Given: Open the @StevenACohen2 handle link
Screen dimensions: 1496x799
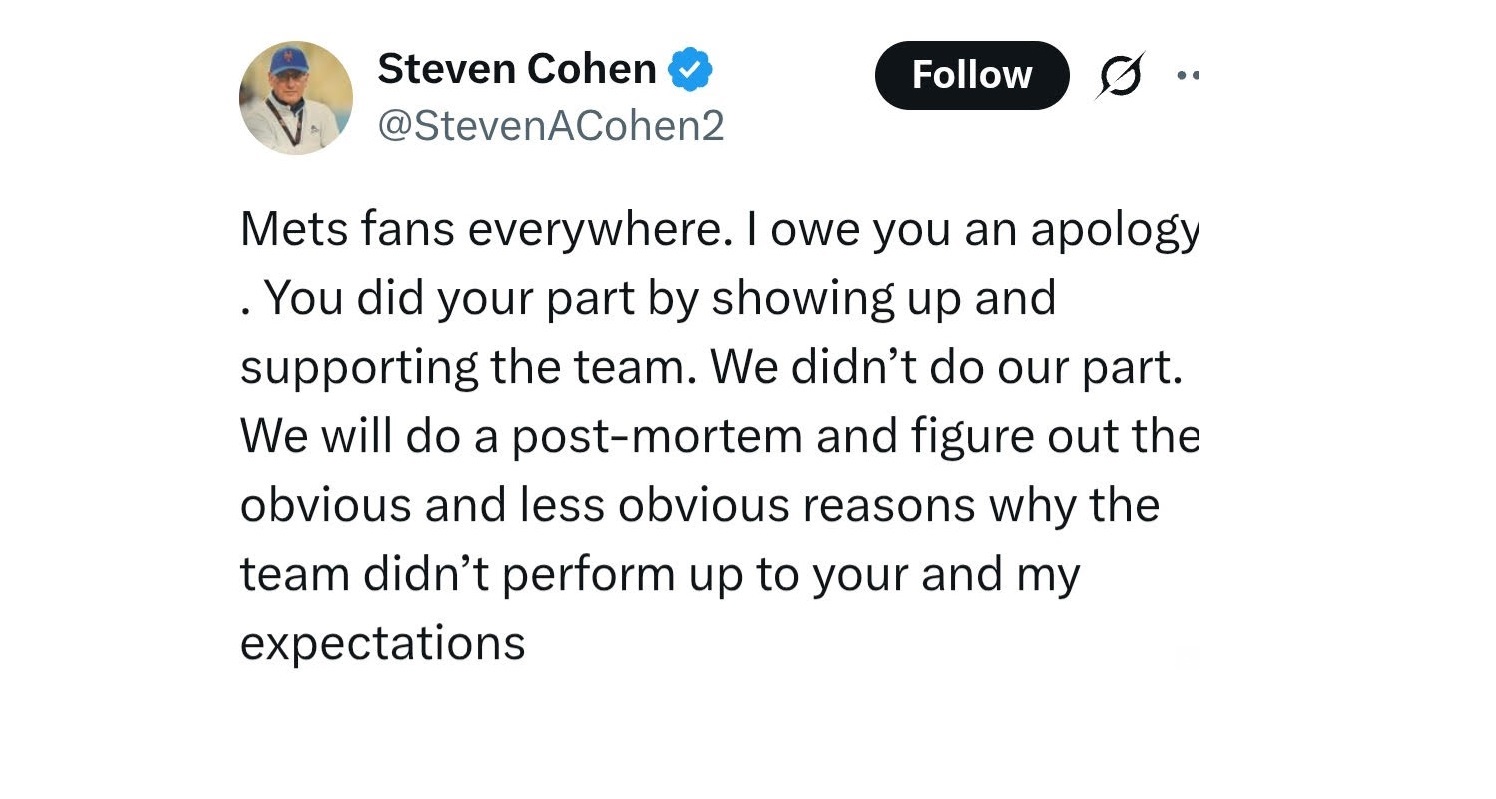Looking at the screenshot, I should point(550,126).
